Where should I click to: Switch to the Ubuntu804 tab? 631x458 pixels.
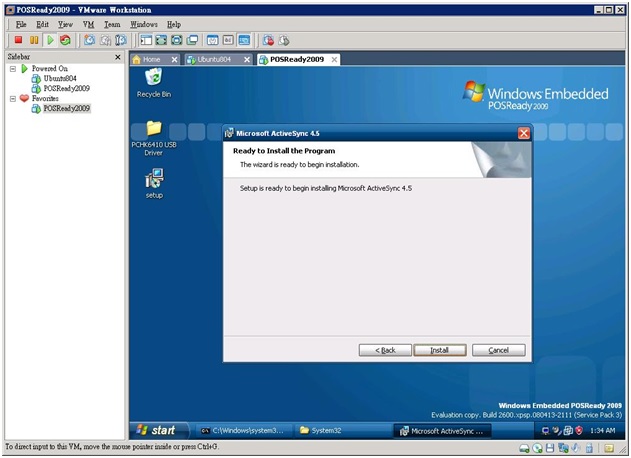point(219,60)
